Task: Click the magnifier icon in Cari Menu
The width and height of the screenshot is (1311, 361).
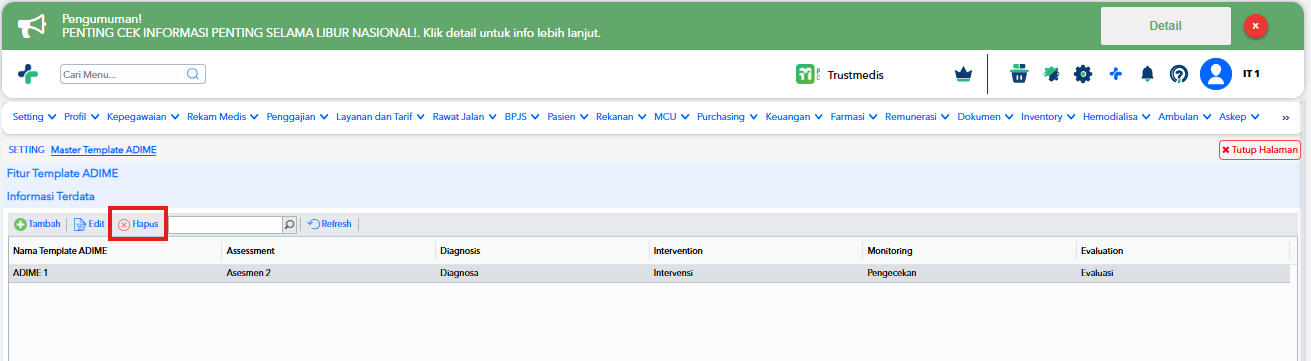Action: [193, 74]
